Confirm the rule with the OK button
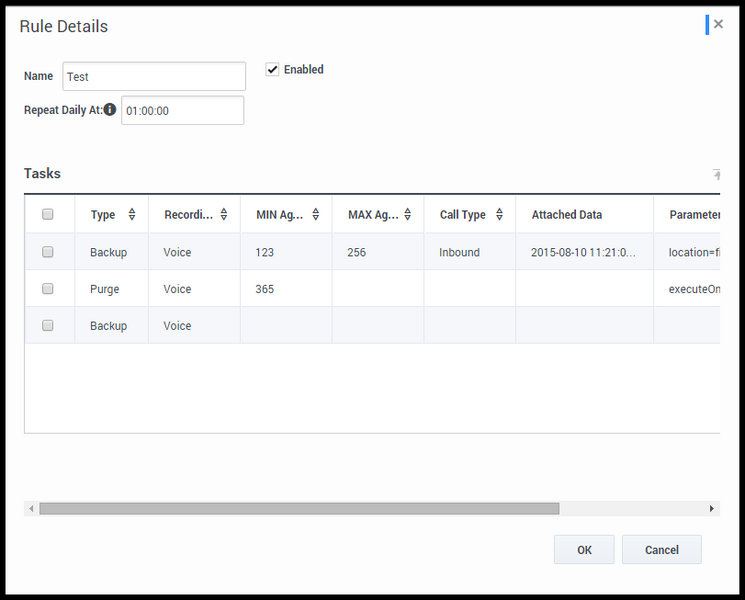 584,550
